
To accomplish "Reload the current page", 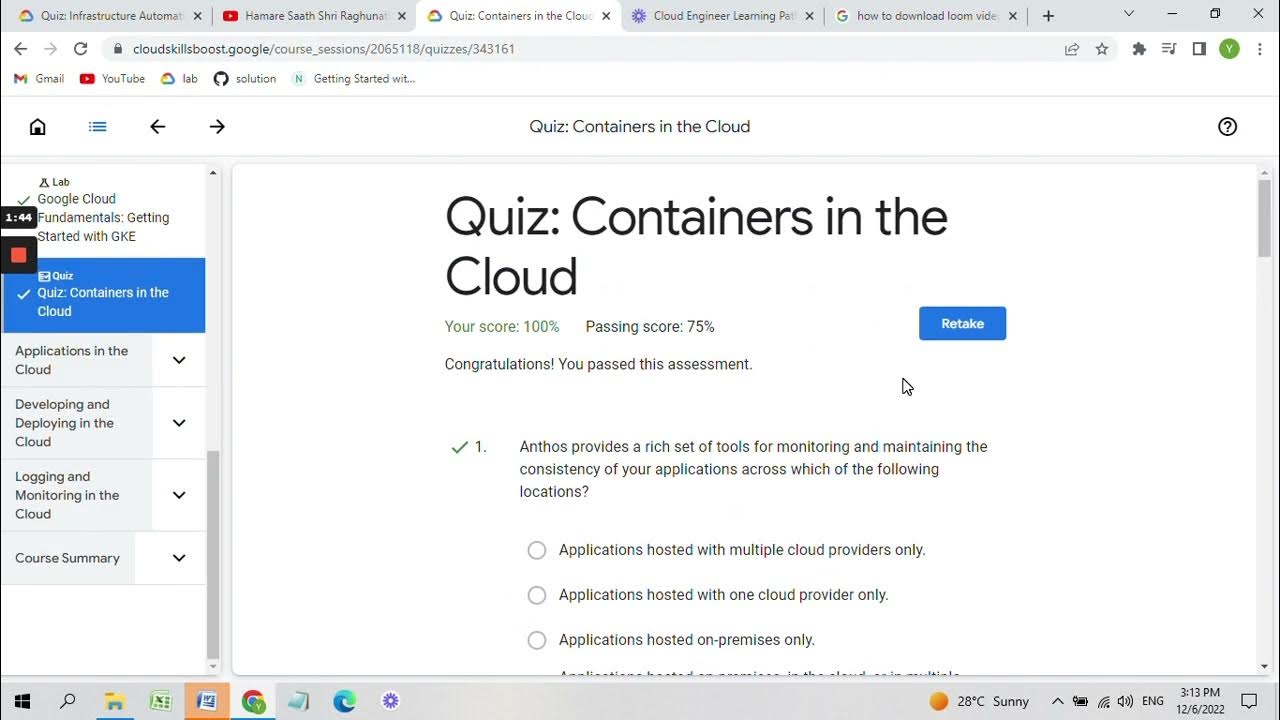I will (x=81, y=49).
